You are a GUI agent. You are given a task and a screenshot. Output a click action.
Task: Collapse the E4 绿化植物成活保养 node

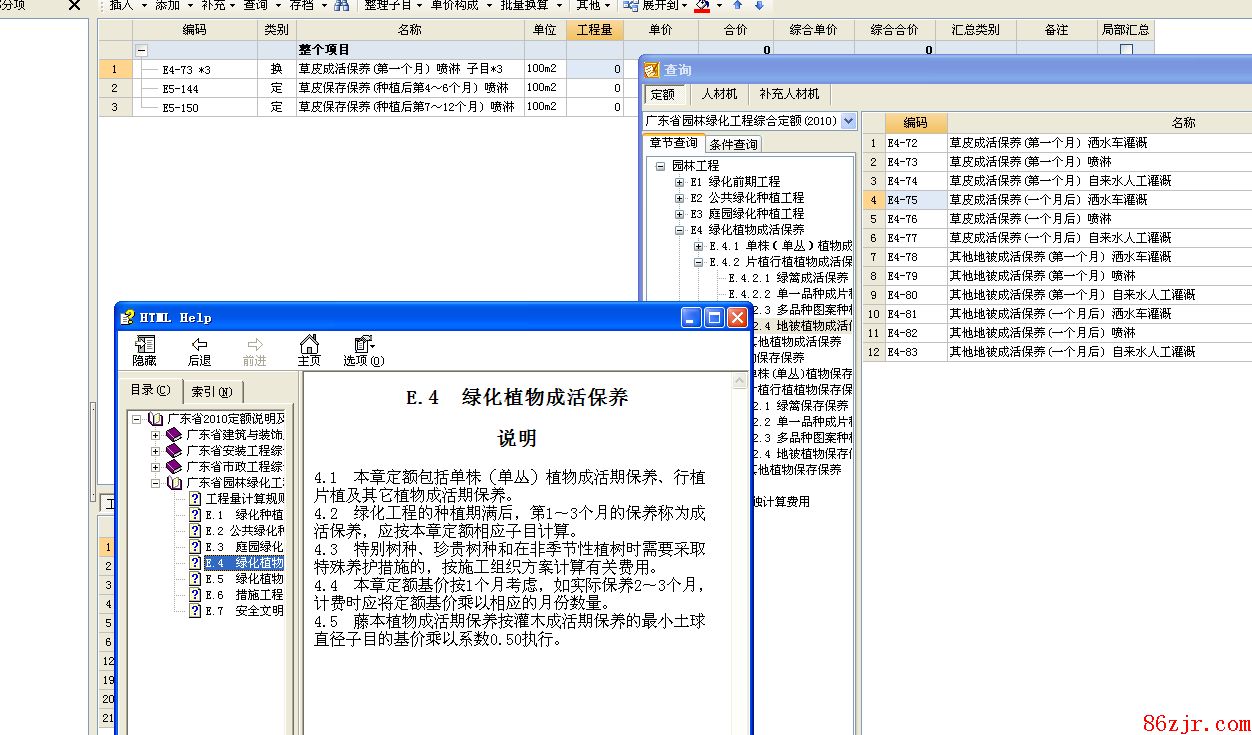tap(680, 230)
